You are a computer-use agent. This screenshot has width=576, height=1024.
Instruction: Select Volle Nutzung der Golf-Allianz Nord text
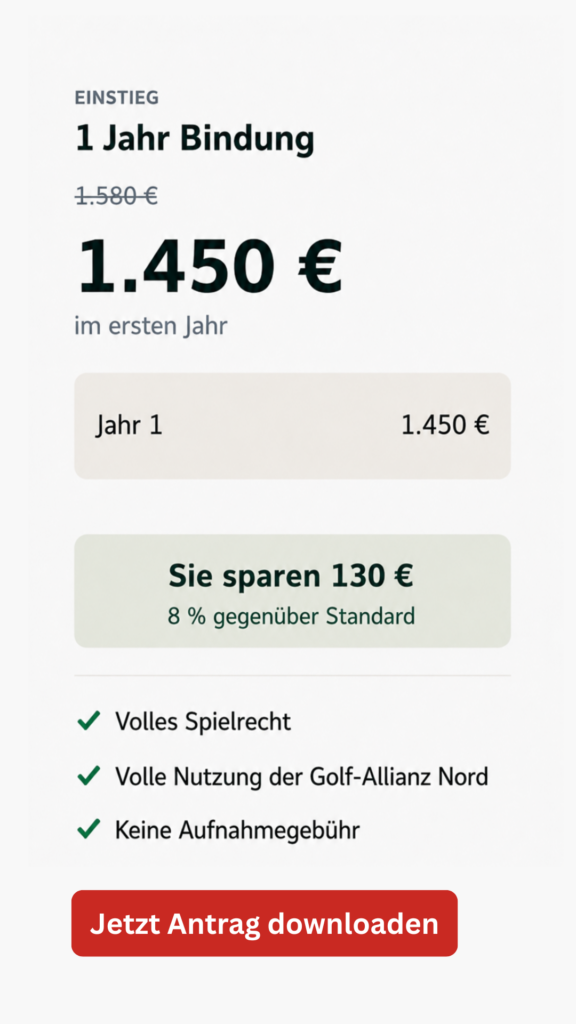302,776
